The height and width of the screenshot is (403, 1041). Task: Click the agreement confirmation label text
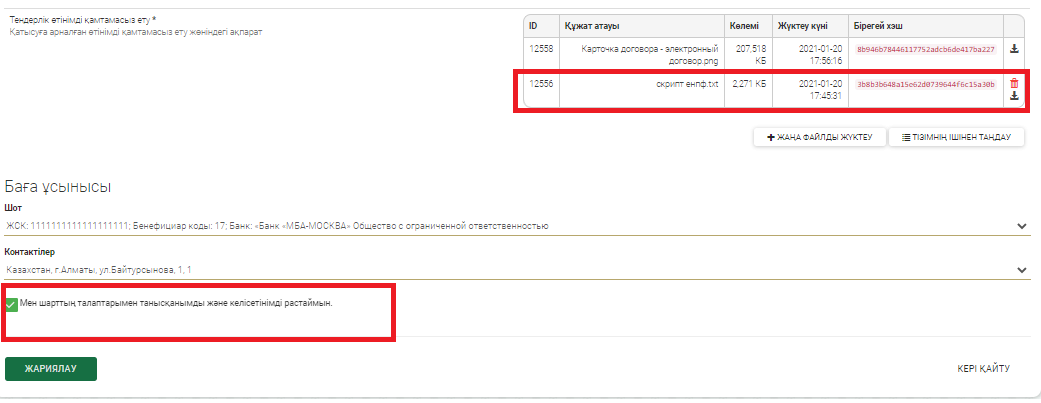175,303
